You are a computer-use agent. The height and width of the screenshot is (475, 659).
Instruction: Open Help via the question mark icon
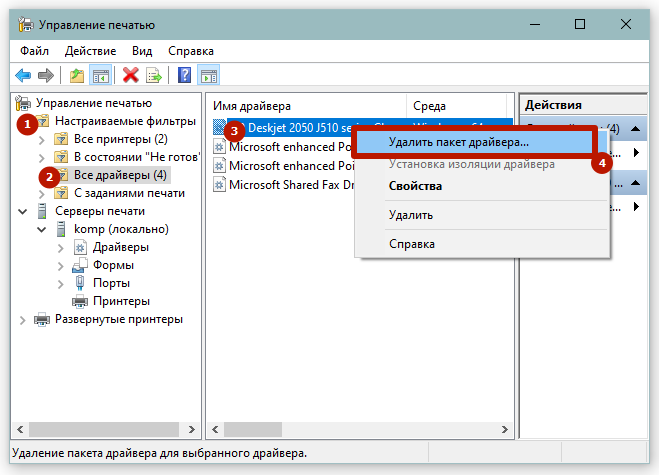[185, 75]
